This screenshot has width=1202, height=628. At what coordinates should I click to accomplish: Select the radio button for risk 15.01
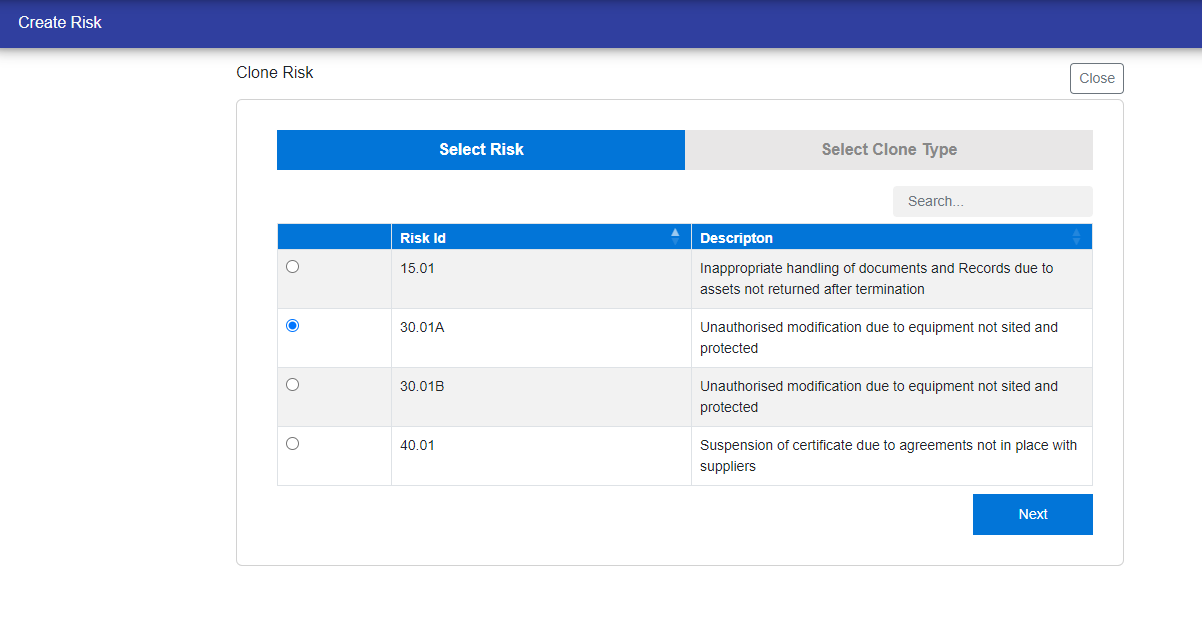pos(292,267)
